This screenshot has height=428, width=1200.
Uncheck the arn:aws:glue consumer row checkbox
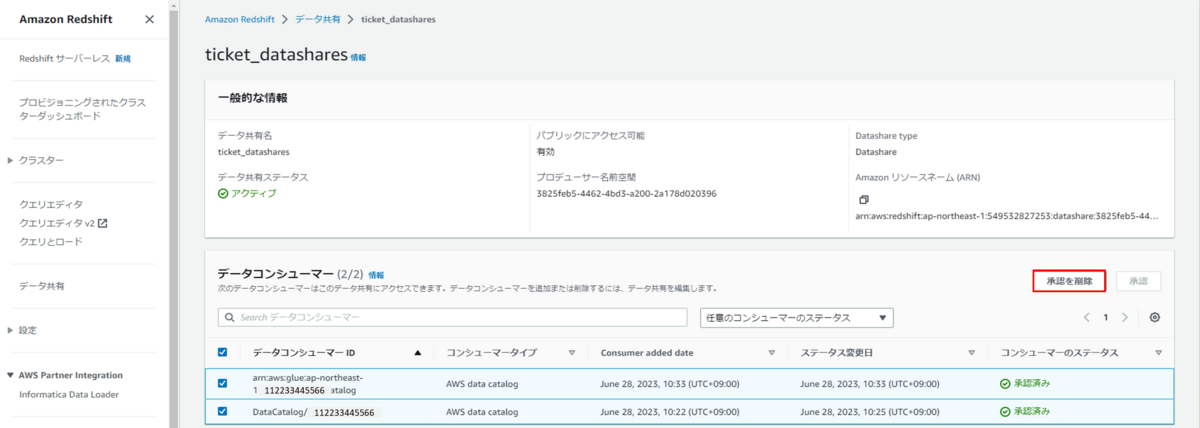pos(223,383)
